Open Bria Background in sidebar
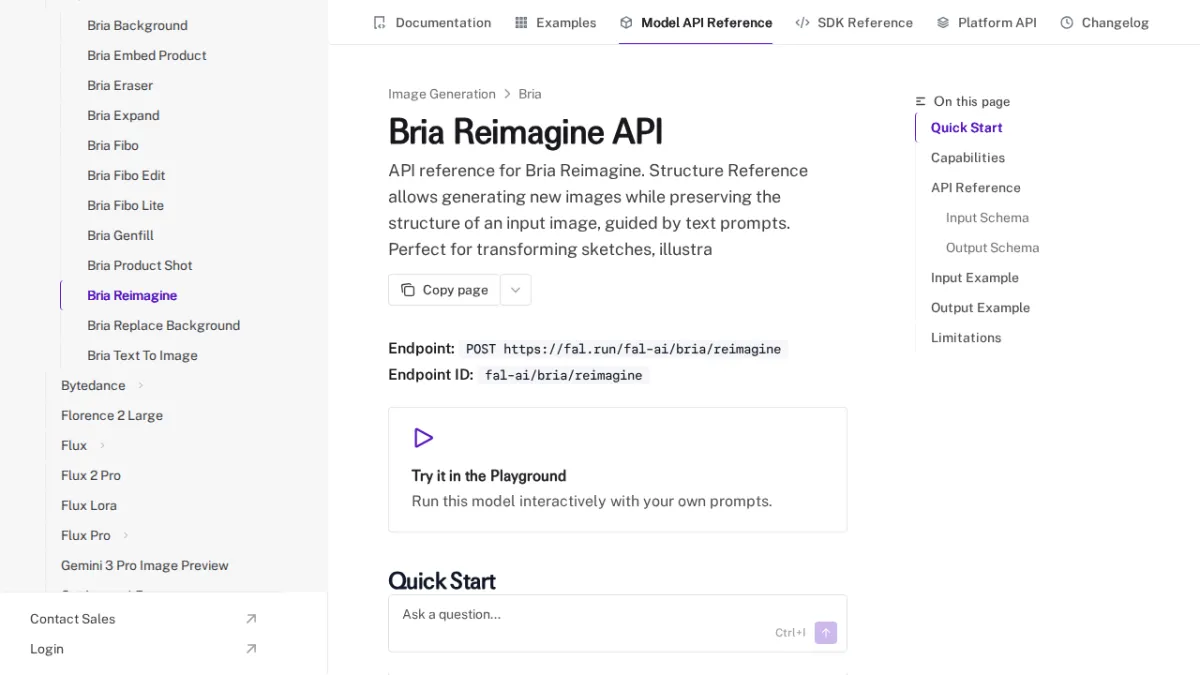 pos(137,25)
